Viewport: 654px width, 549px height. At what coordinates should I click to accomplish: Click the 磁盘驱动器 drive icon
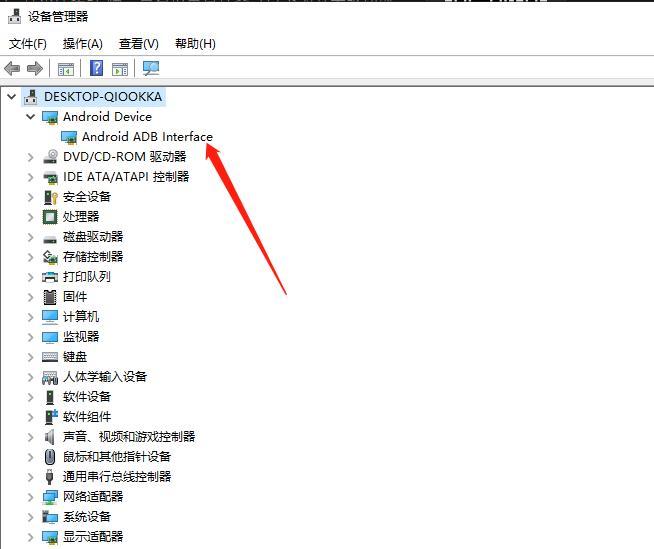pyautogui.click(x=50, y=239)
